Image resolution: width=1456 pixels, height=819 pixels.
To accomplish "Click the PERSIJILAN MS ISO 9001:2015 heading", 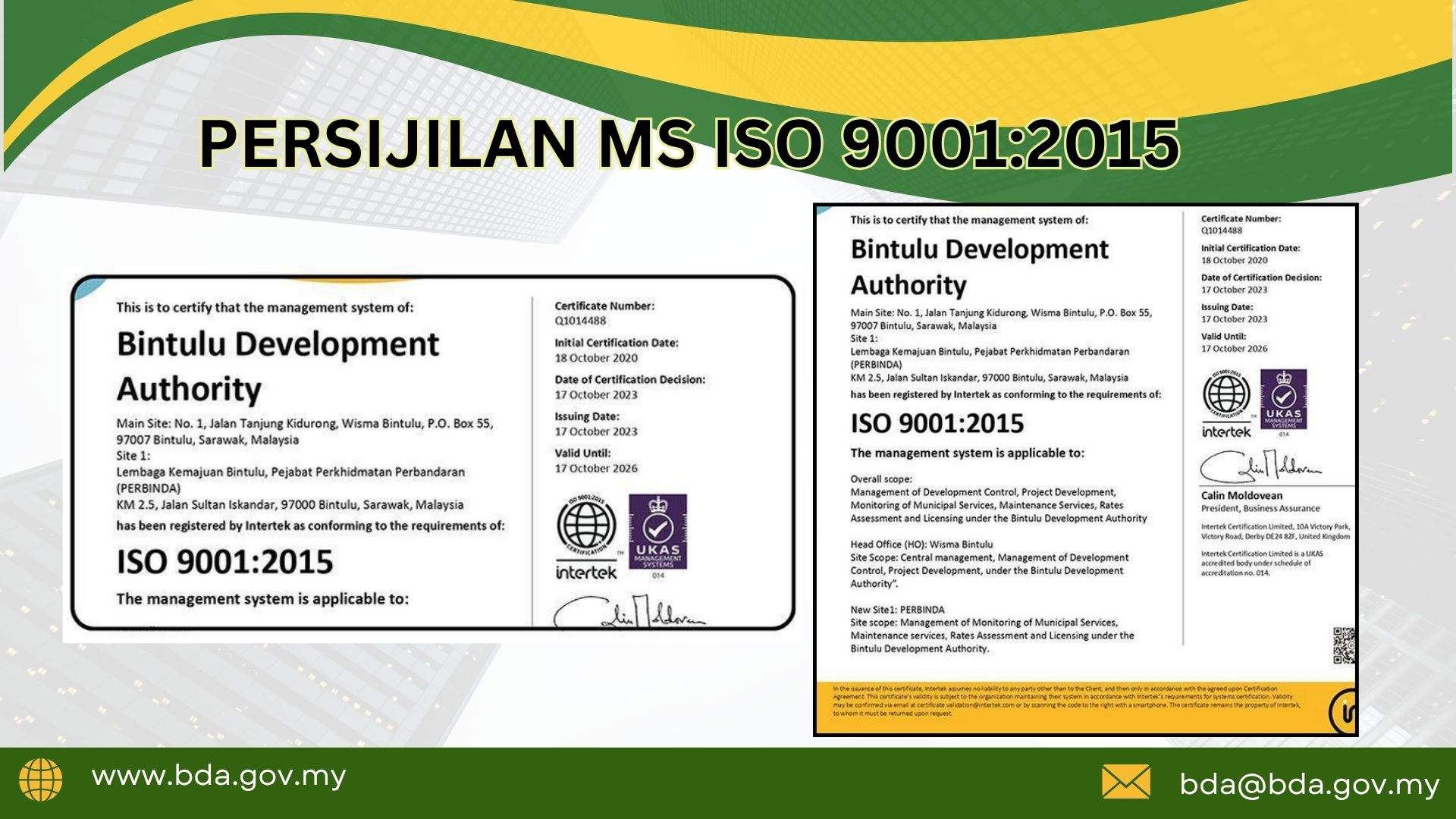I will click(x=689, y=145).
